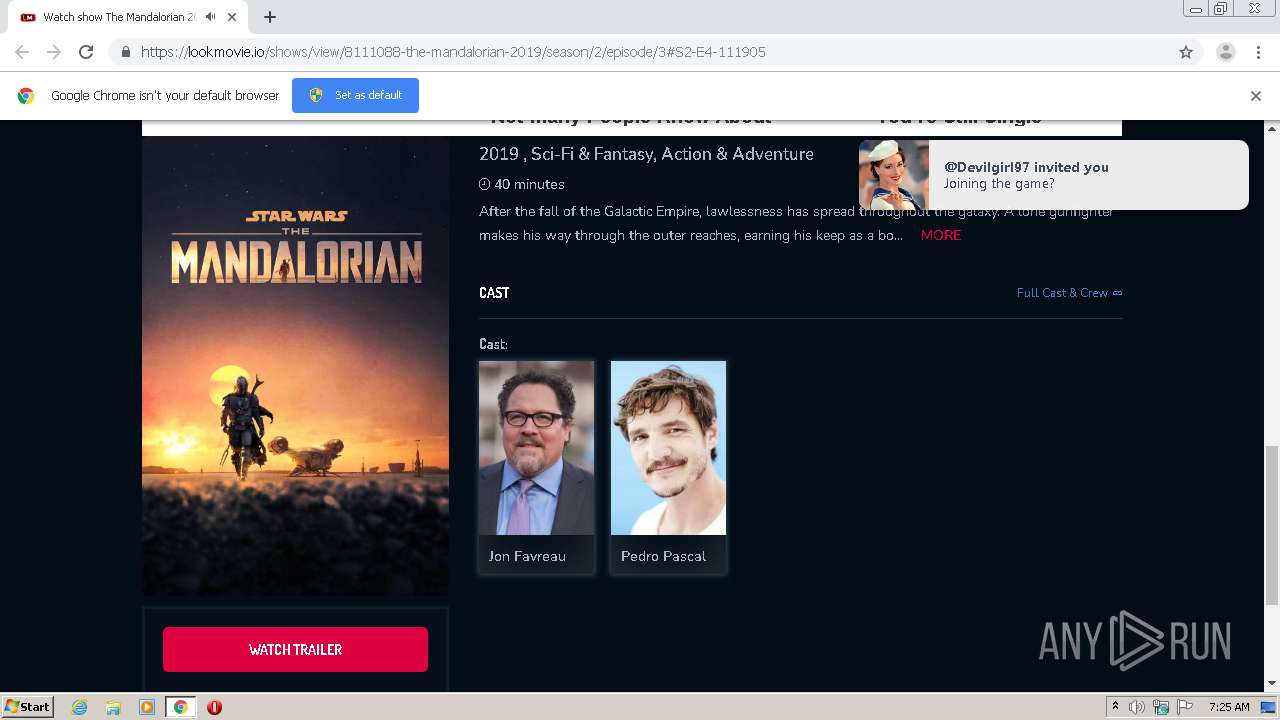Go back with the browser back arrow
1280x720 pixels.
(x=22, y=52)
